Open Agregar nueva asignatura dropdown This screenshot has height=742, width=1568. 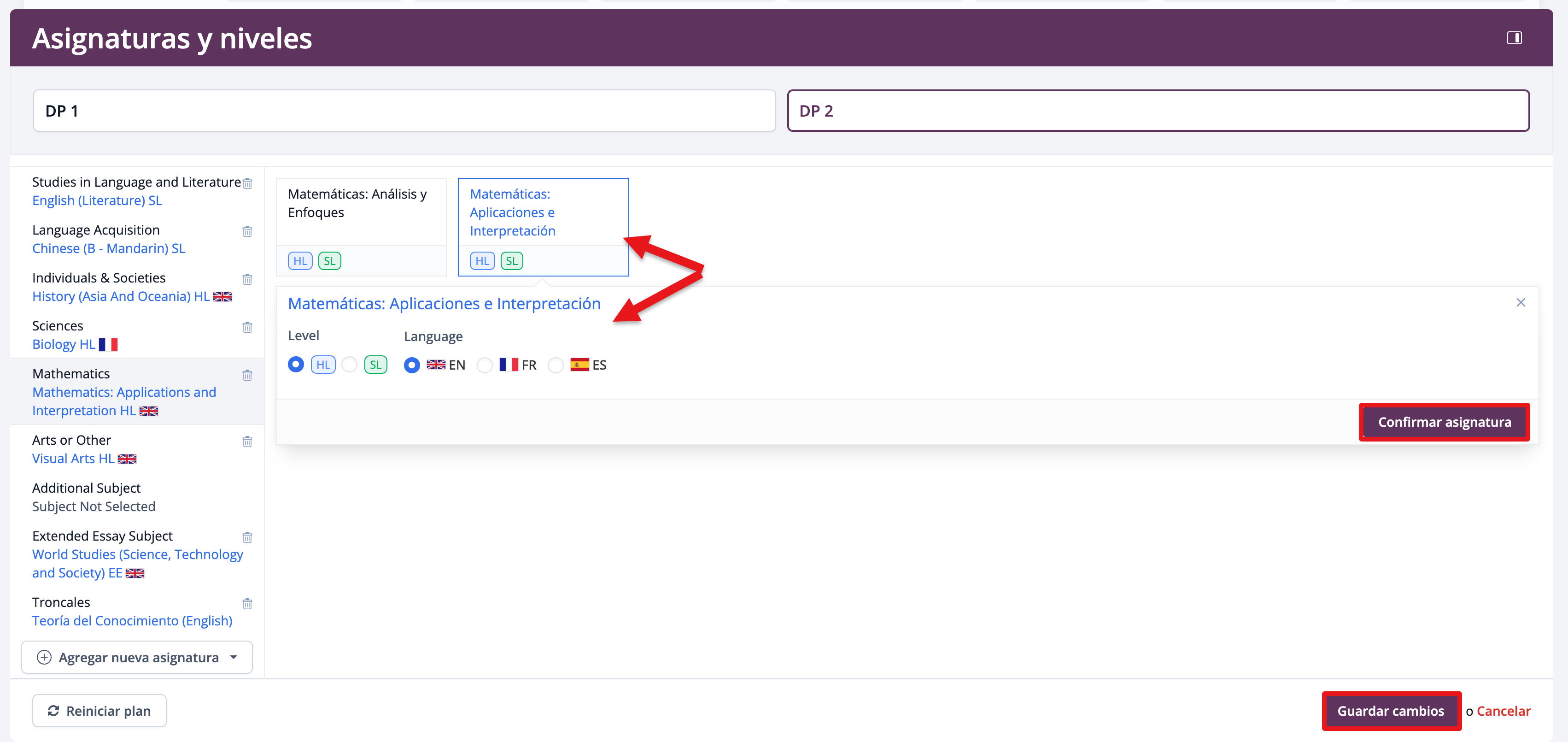137,657
